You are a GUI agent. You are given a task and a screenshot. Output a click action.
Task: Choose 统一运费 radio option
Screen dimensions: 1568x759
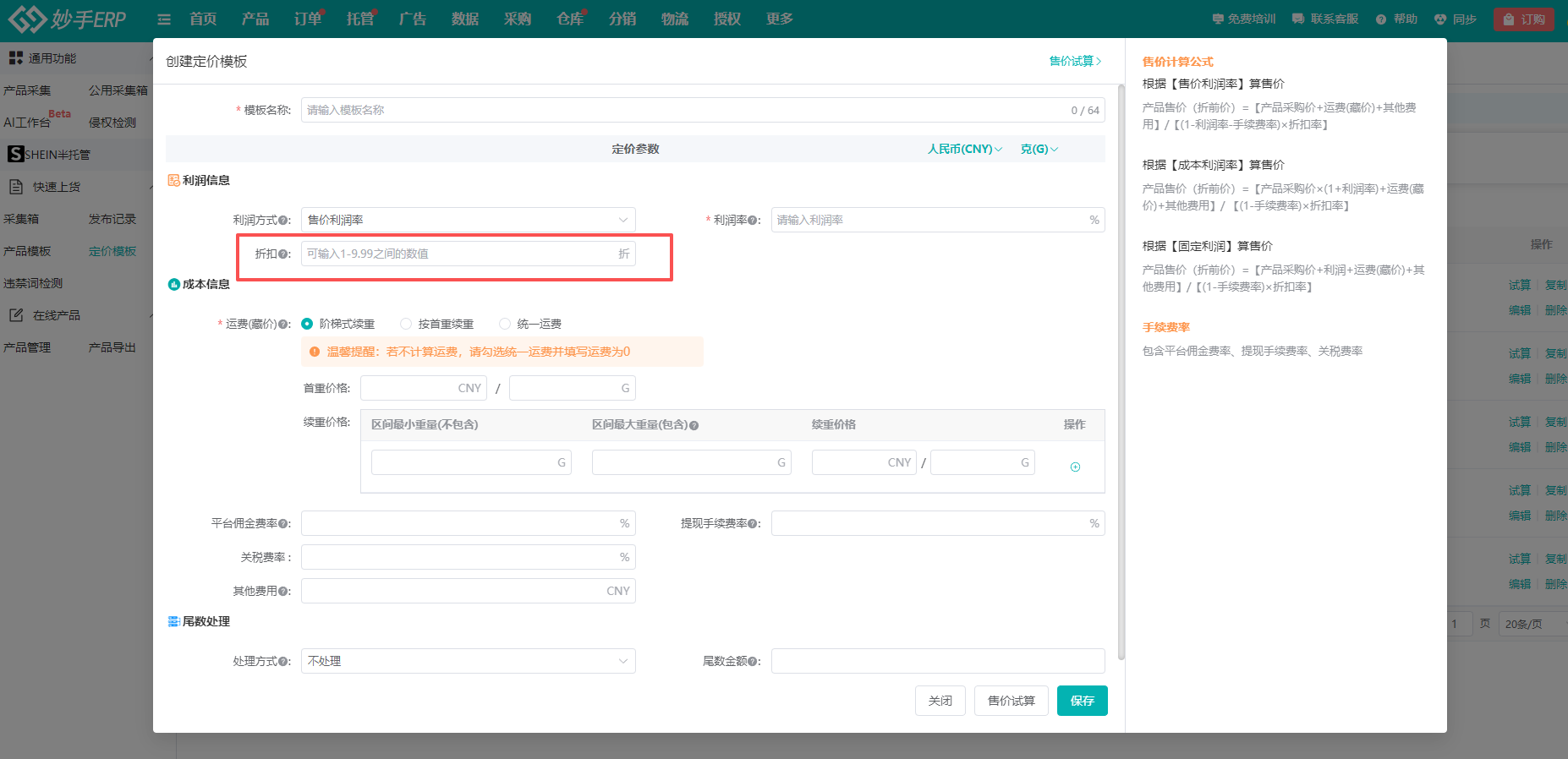click(505, 324)
